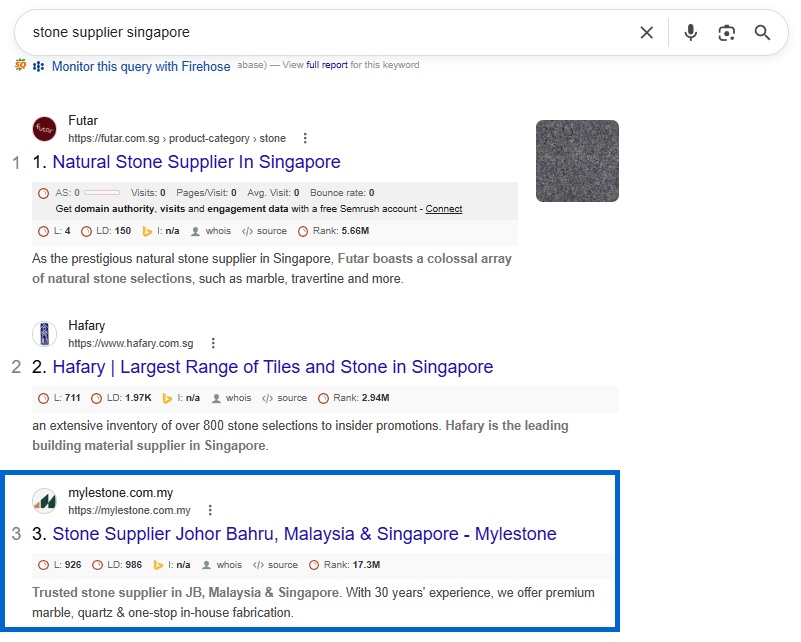
Task: Click L: 711 metric for Hafary
Action: 67,398
